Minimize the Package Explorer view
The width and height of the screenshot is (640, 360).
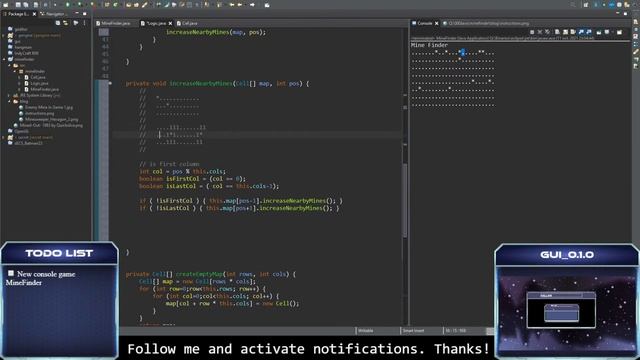pyautogui.click(x=77, y=13)
